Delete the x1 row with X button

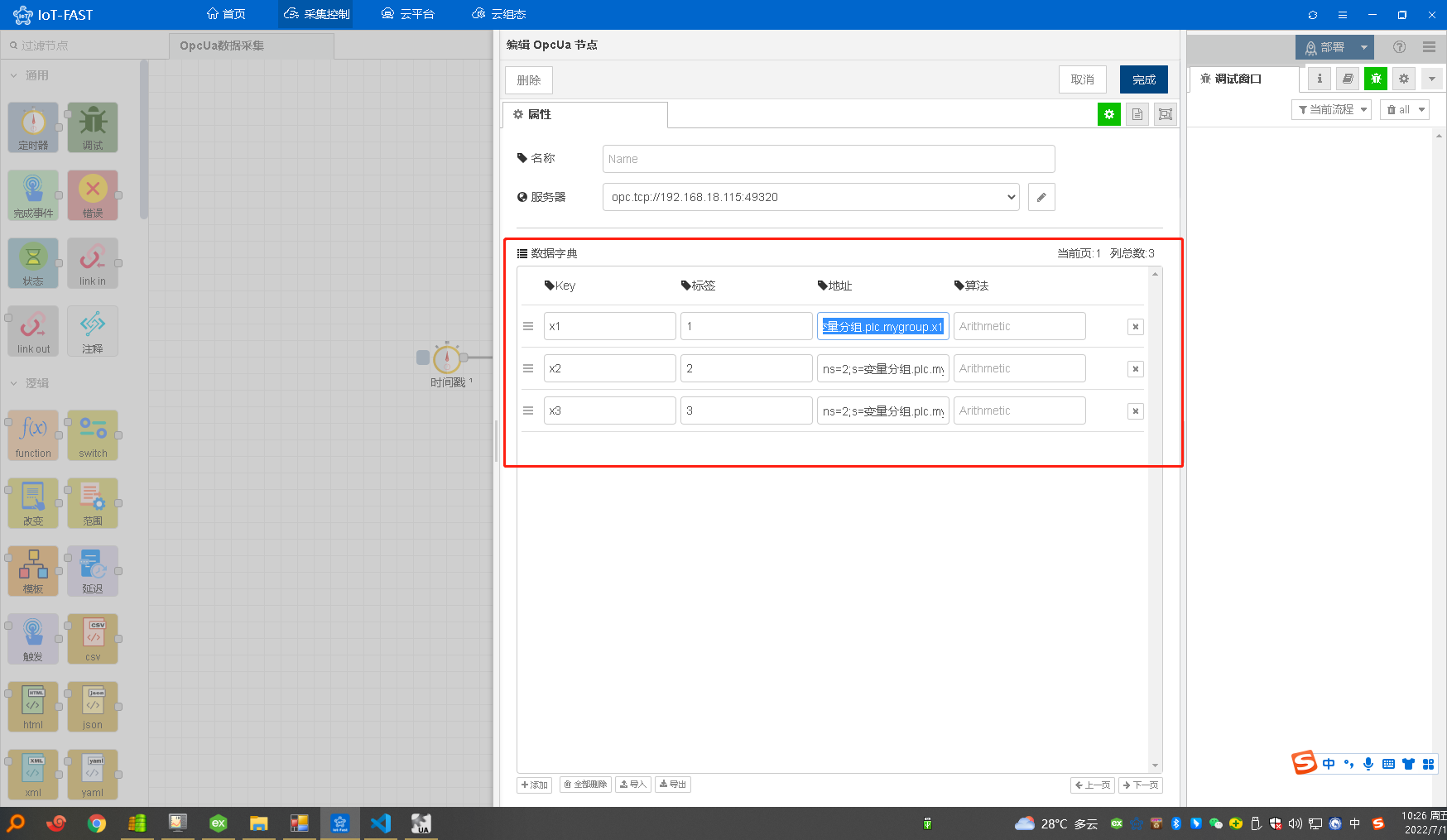(x=1136, y=327)
